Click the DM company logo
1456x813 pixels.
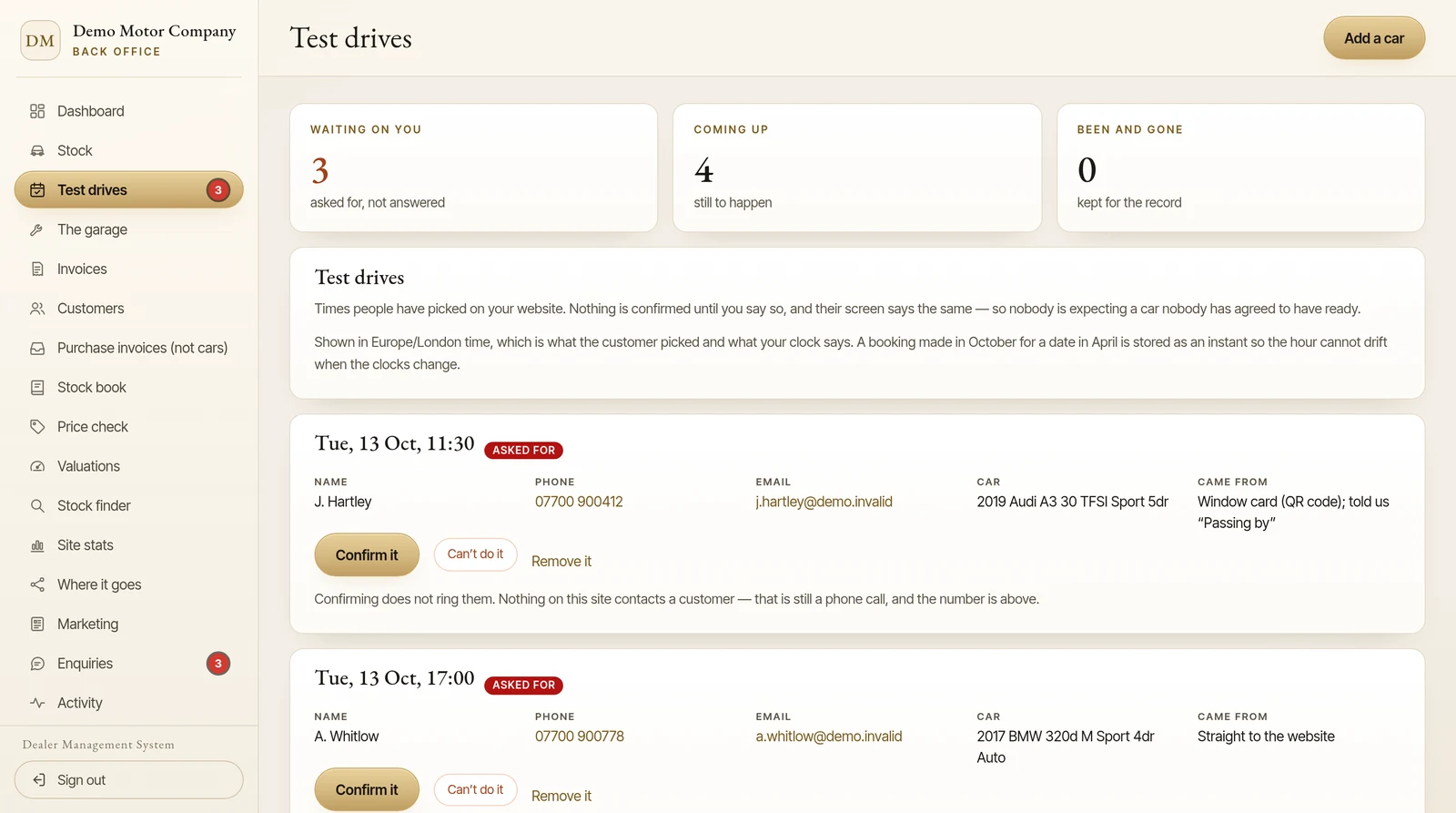point(40,40)
